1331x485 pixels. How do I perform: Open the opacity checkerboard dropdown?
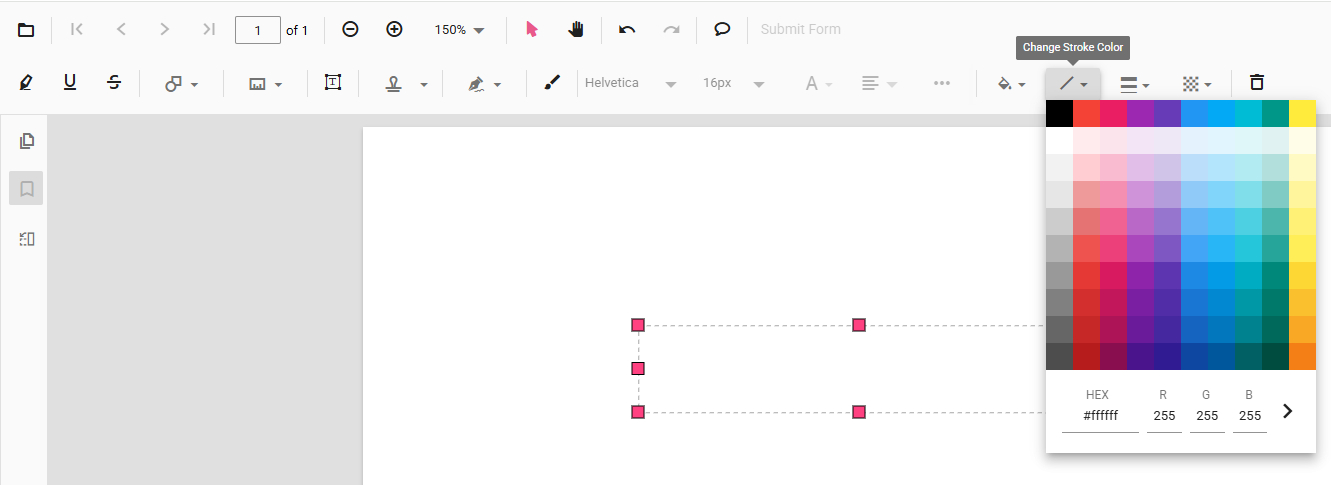pos(1197,84)
